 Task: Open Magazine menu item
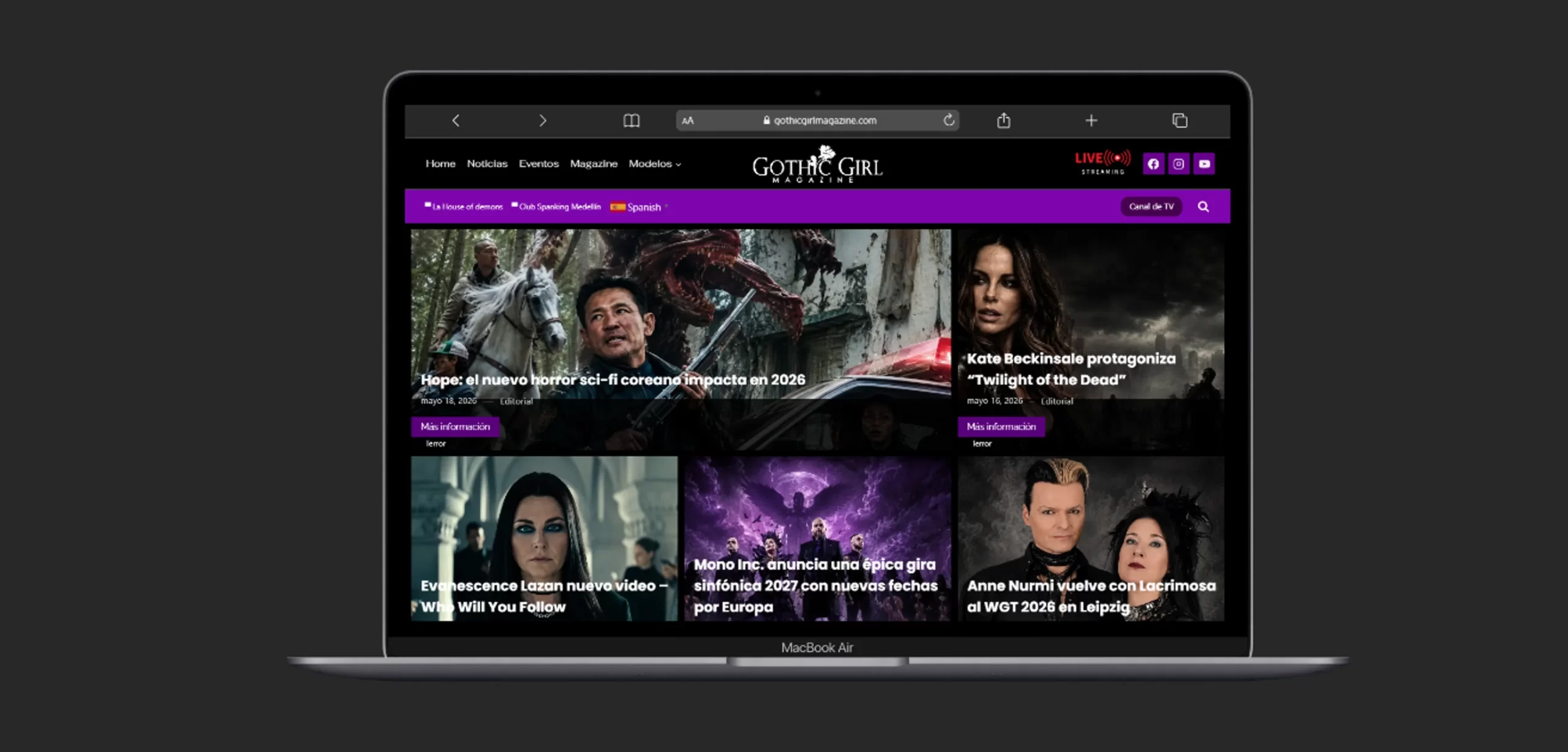pos(594,164)
